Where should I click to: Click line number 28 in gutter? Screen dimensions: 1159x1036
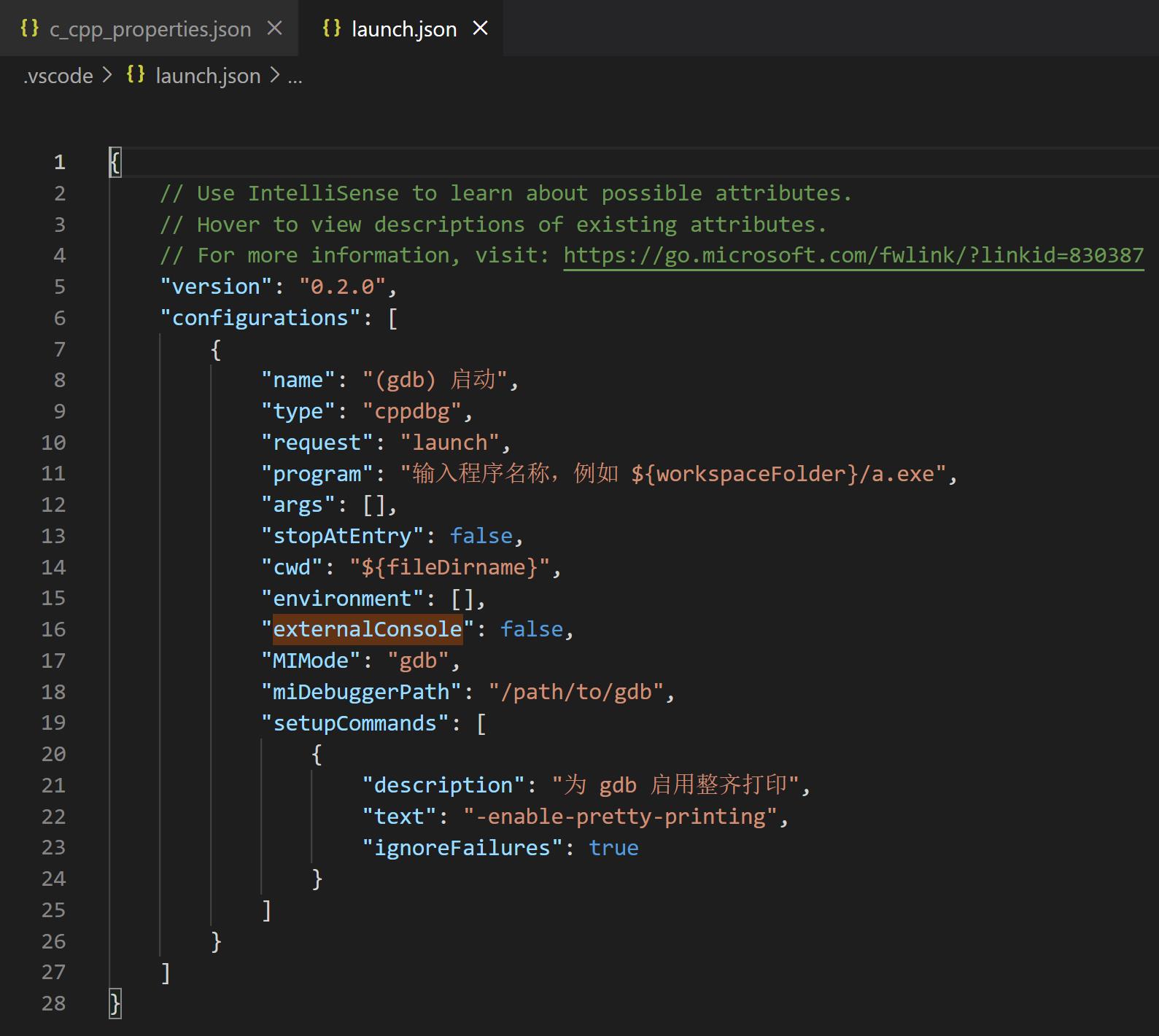[53, 1003]
